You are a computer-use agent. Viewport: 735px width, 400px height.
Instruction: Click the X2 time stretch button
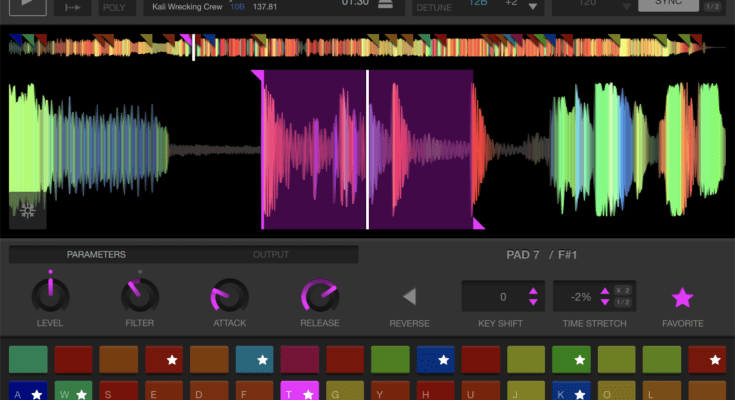621,290
